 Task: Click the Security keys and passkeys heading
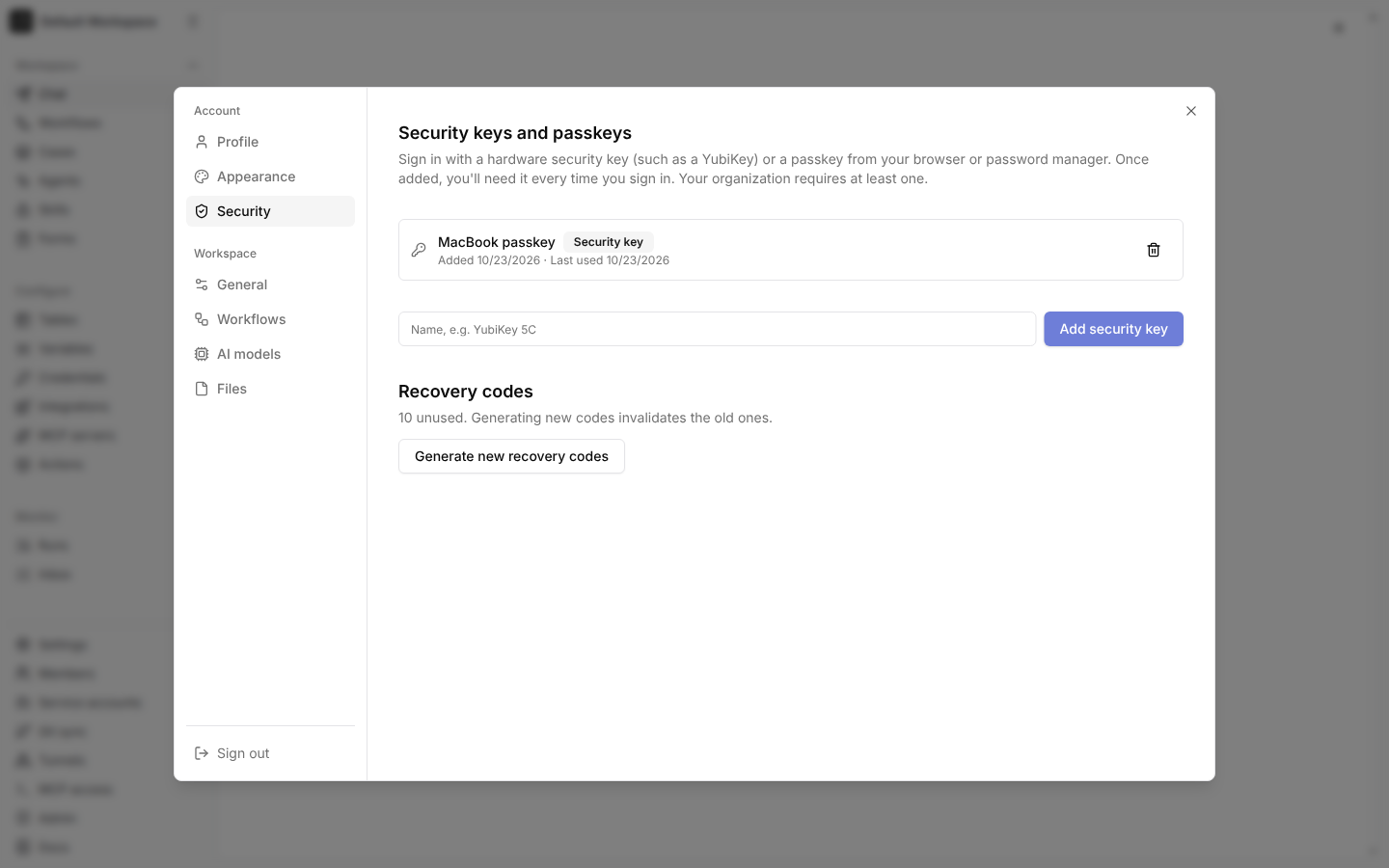(515, 133)
